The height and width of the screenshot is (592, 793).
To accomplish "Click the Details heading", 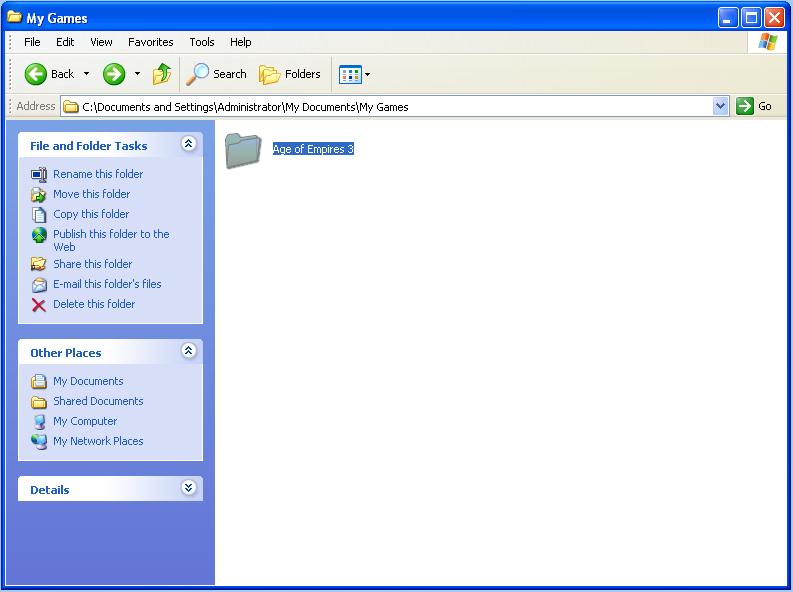I will (50, 490).
